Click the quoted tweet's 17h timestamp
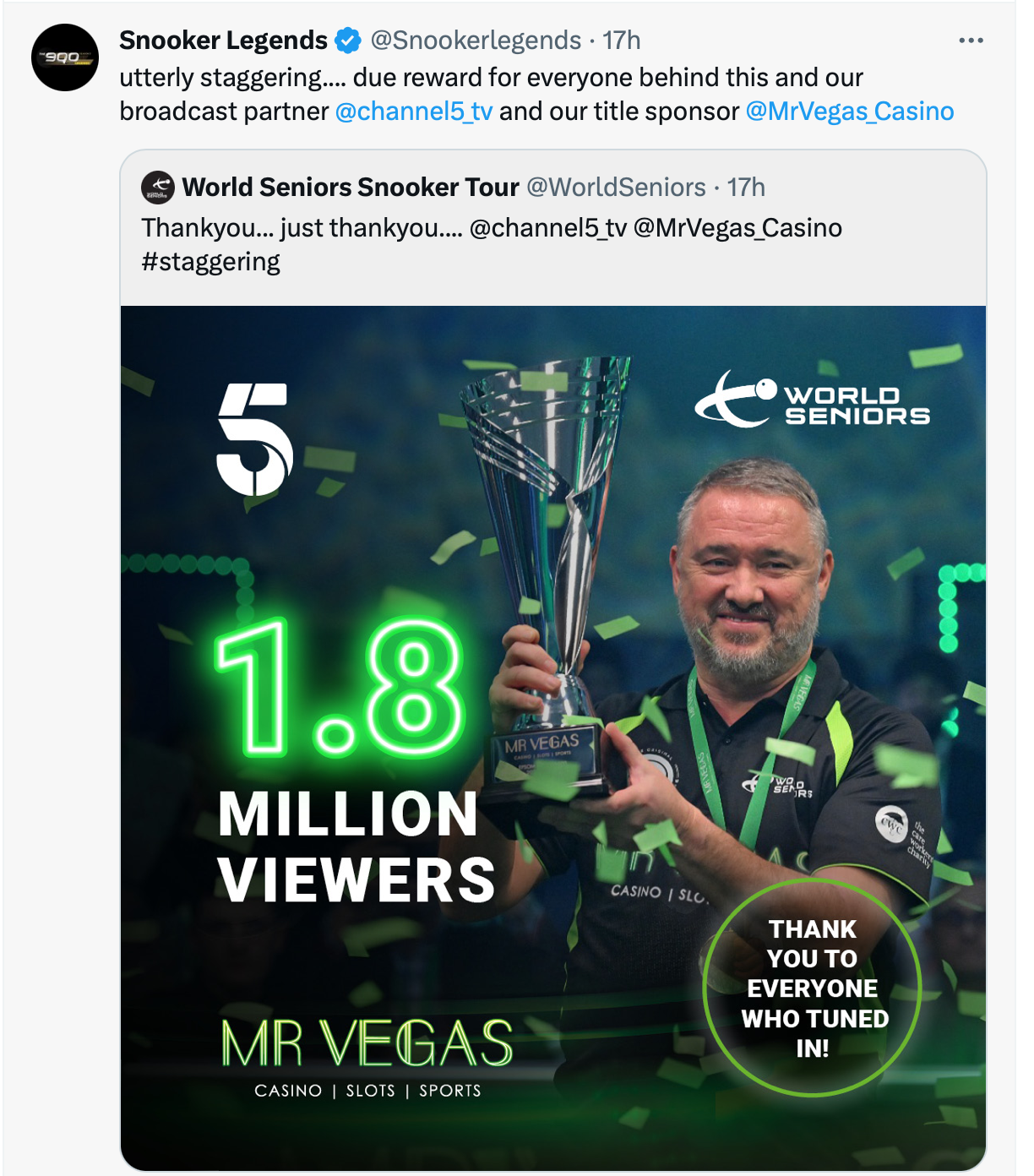This screenshot has height=1176, width=1034. (x=747, y=187)
